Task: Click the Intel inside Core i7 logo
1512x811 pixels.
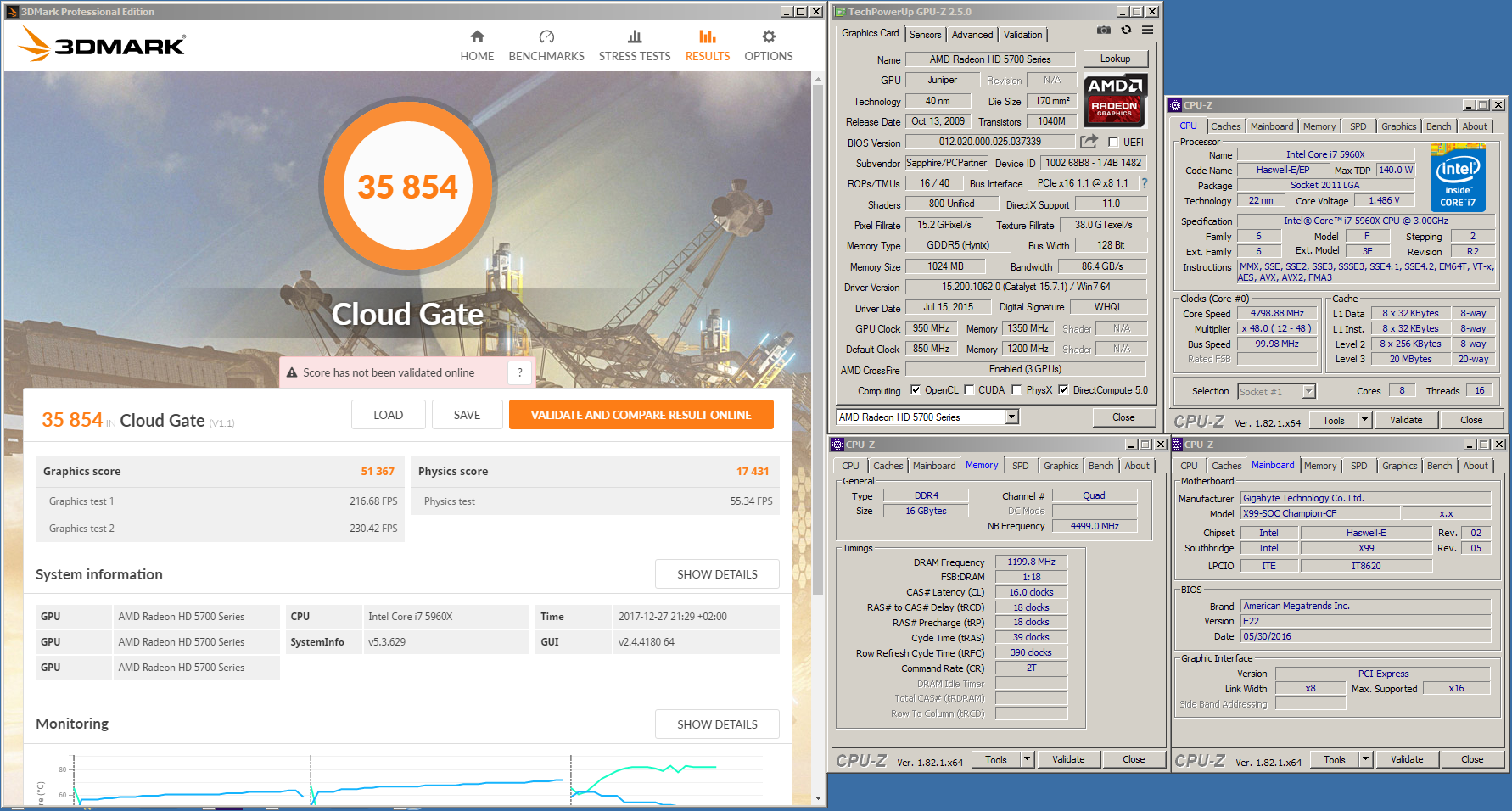Action: point(1458,177)
